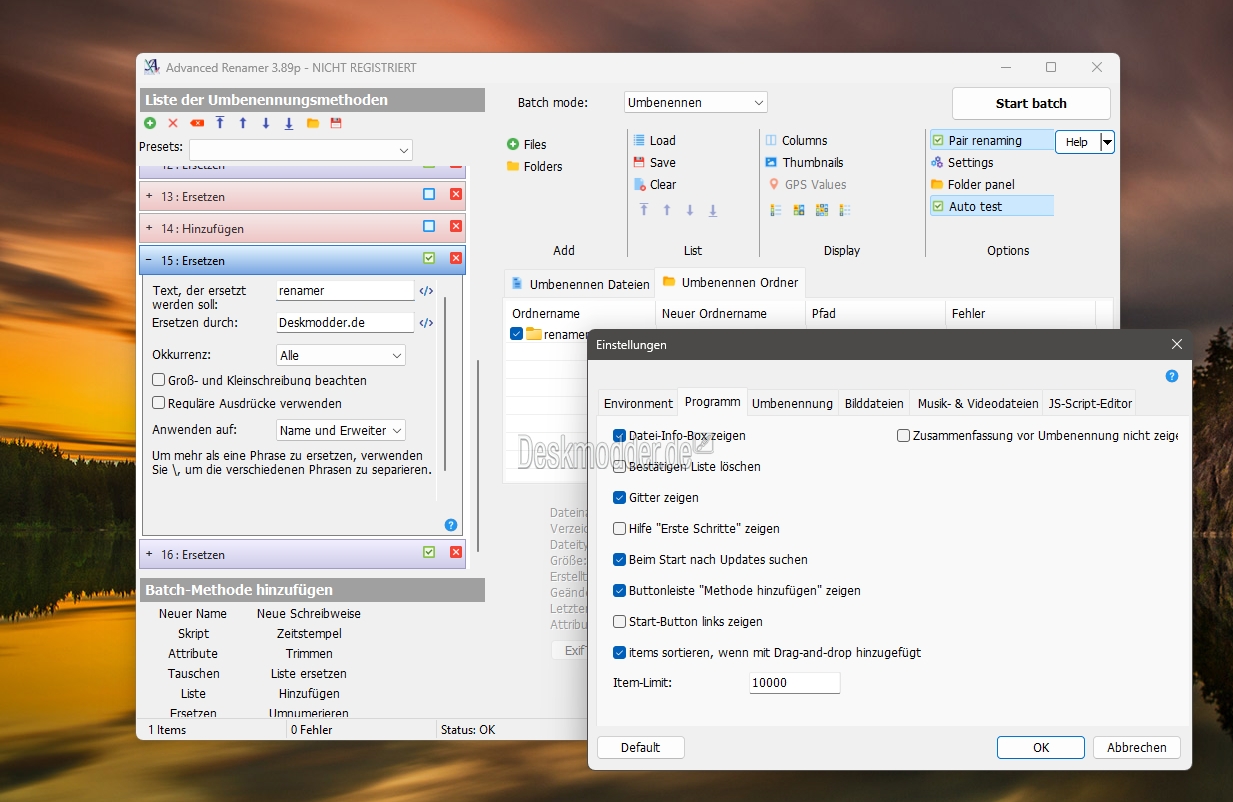
Task: Click help icon in Einstellungen dialog
Action: click(1172, 377)
